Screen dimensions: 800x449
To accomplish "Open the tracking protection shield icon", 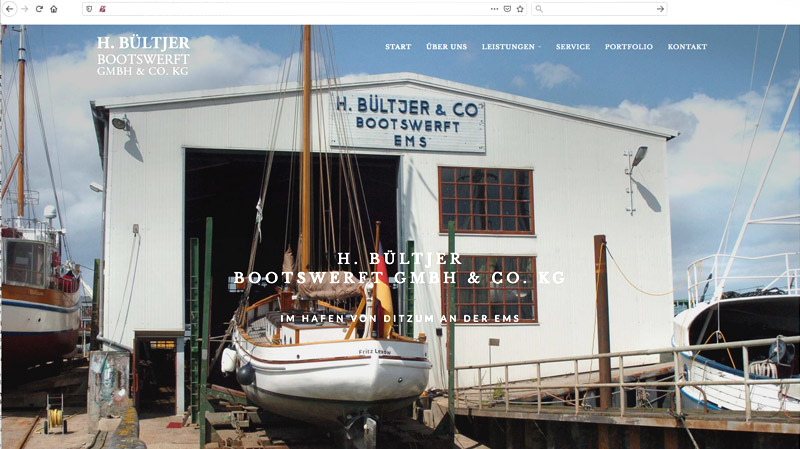I will pos(89,9).
